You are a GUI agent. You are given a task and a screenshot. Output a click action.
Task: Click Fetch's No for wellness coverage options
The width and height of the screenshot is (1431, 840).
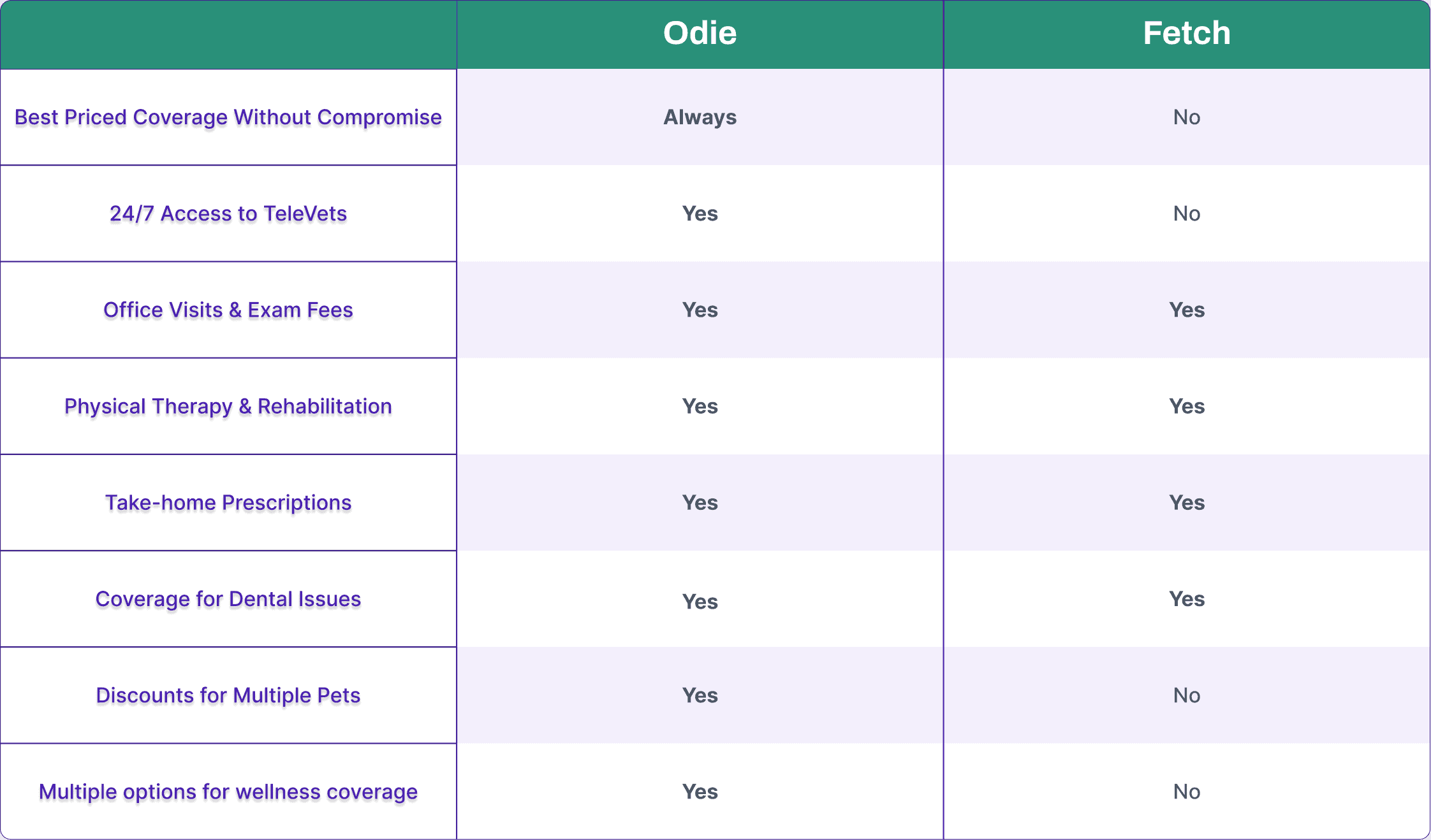tap(1186, 792)
